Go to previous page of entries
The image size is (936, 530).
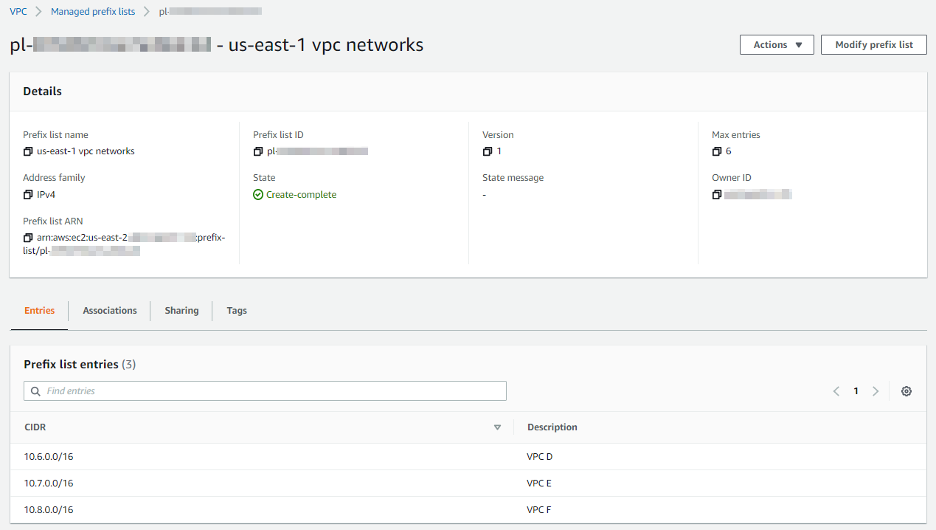click(836, 391)
